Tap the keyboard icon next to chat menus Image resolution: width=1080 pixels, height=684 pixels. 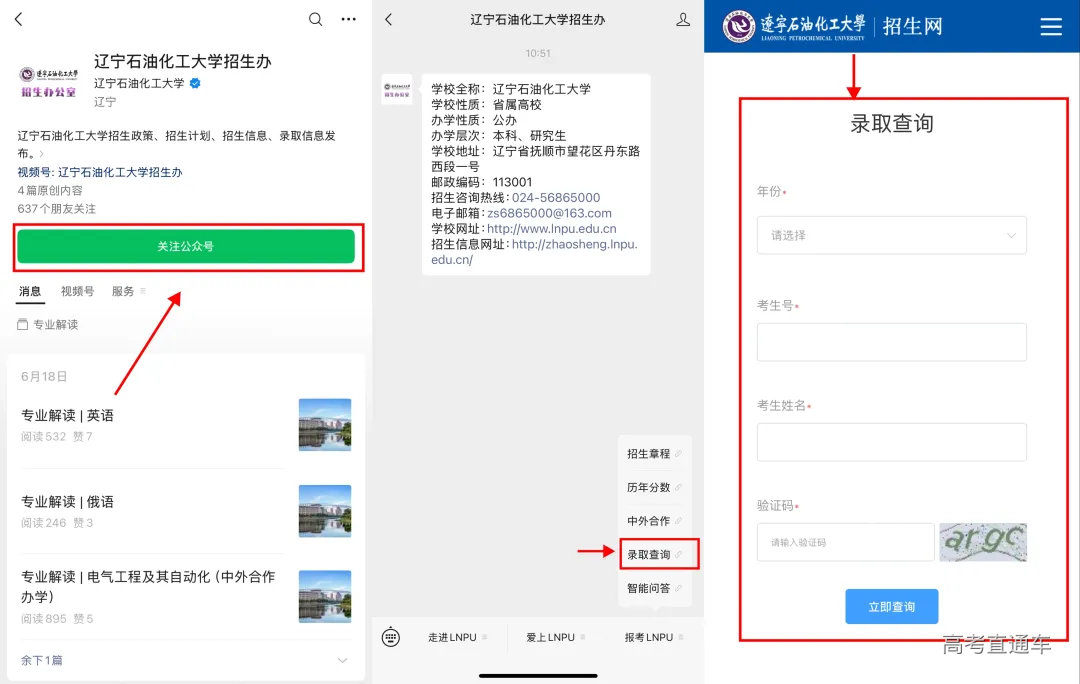coord(390,636)
